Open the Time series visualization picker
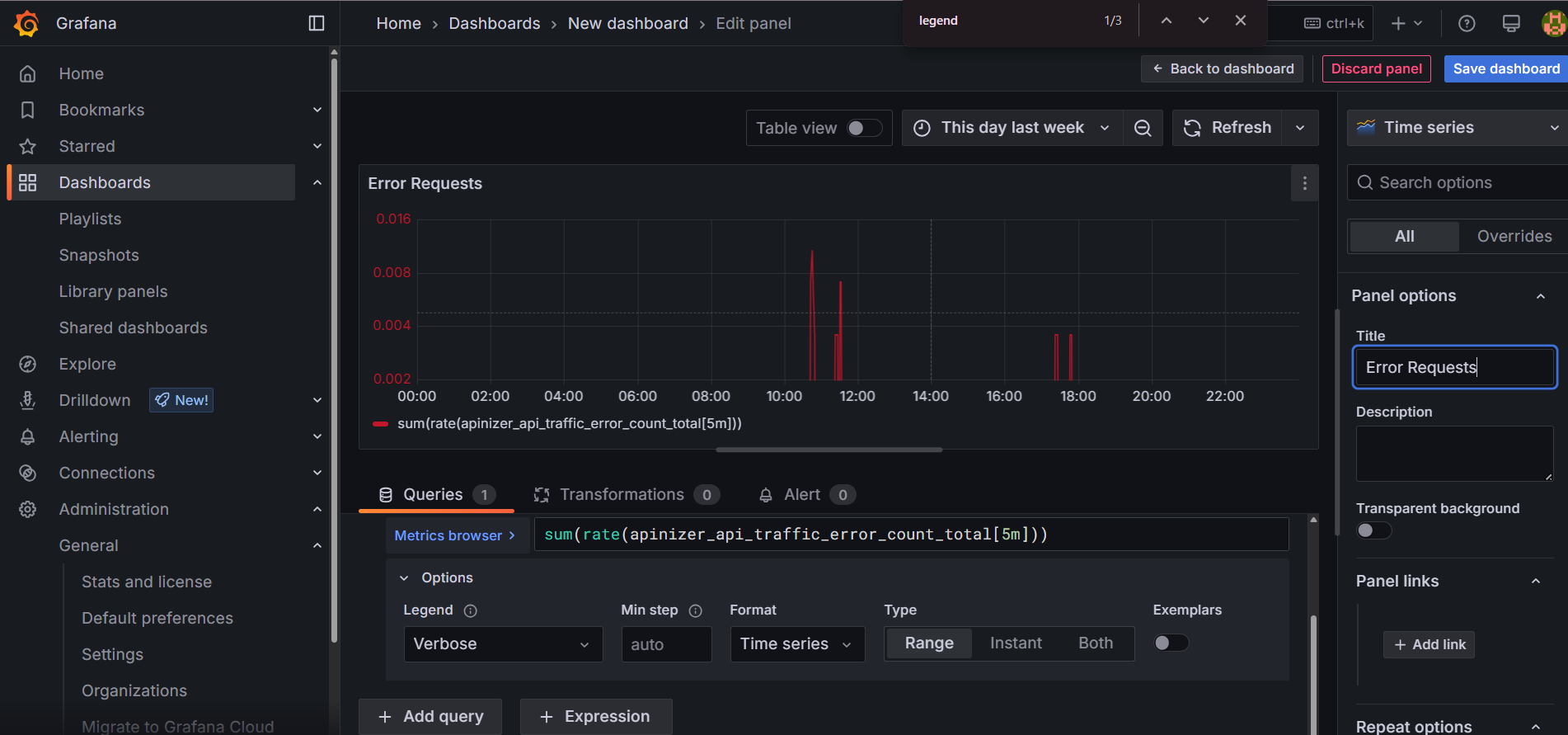The image size is (1568, 735). pyautogui.click(x=1457, y=128)
